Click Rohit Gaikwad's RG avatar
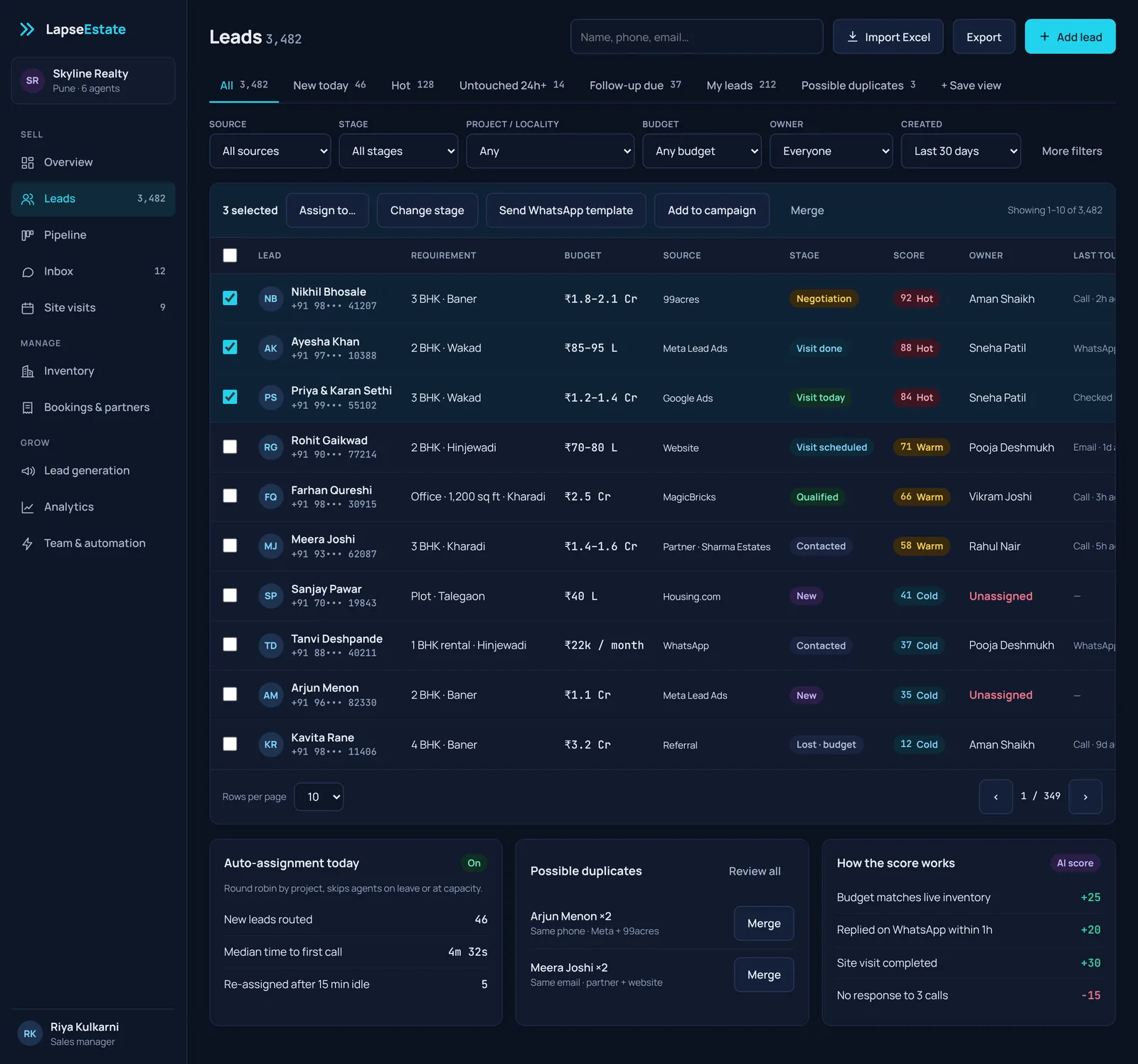The height and width of the screenshot is (1064, 1138). click(271, 447)
